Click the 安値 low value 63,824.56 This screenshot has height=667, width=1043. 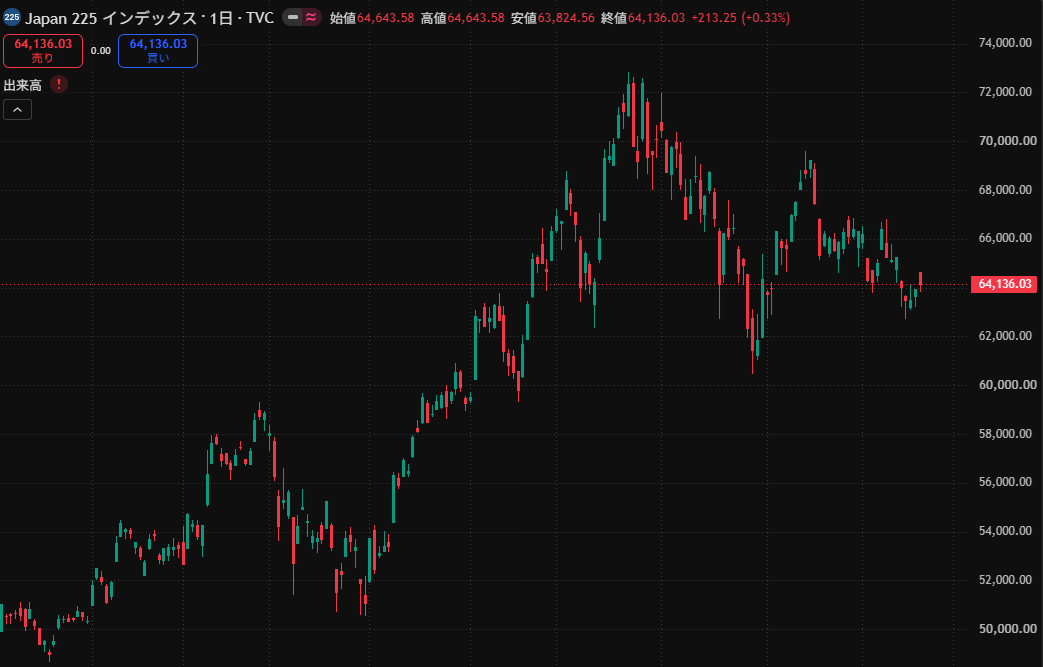point(566,18)
